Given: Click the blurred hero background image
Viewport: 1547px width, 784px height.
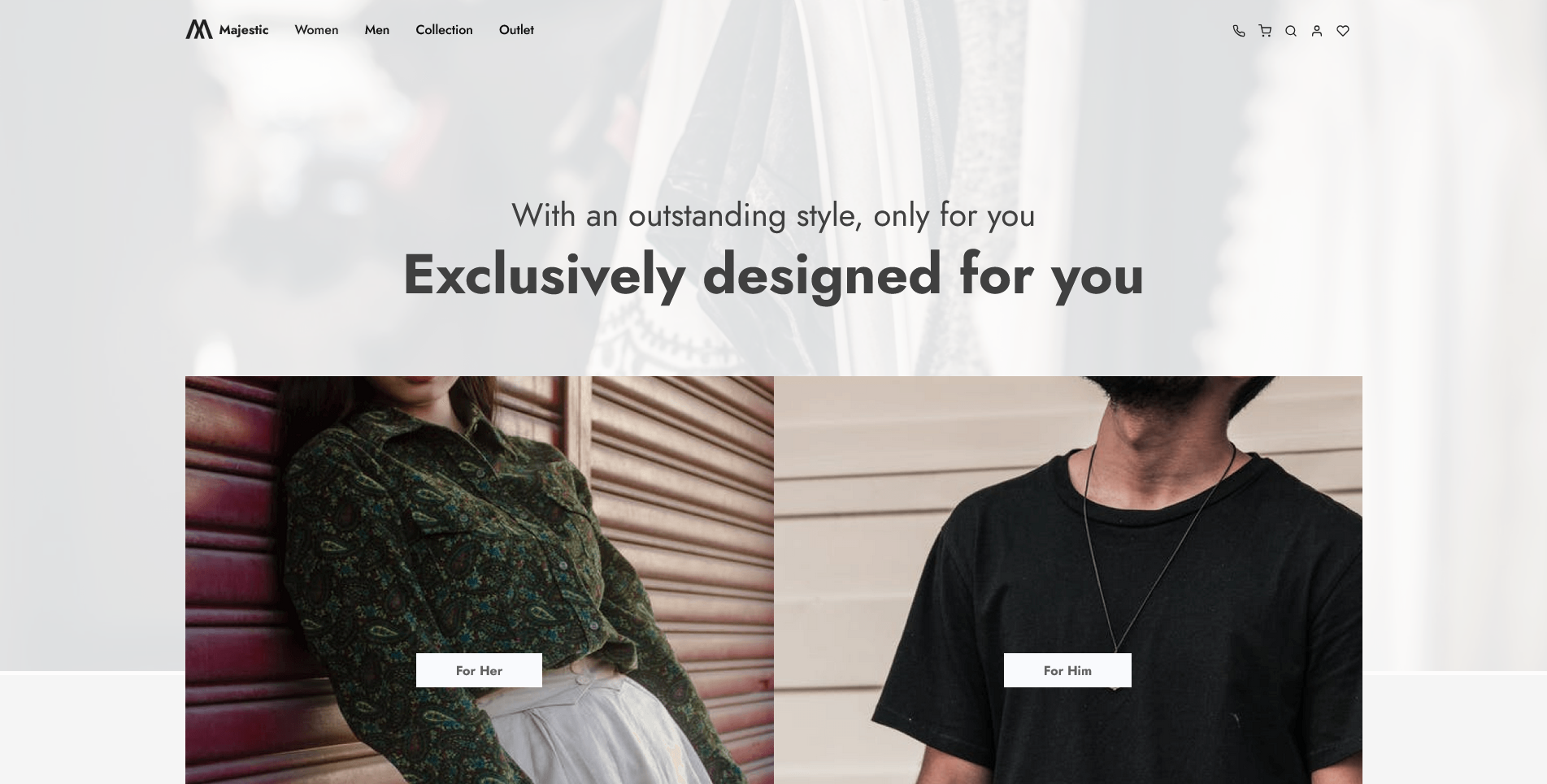Looking at the screenshot, I should [773, 122].
